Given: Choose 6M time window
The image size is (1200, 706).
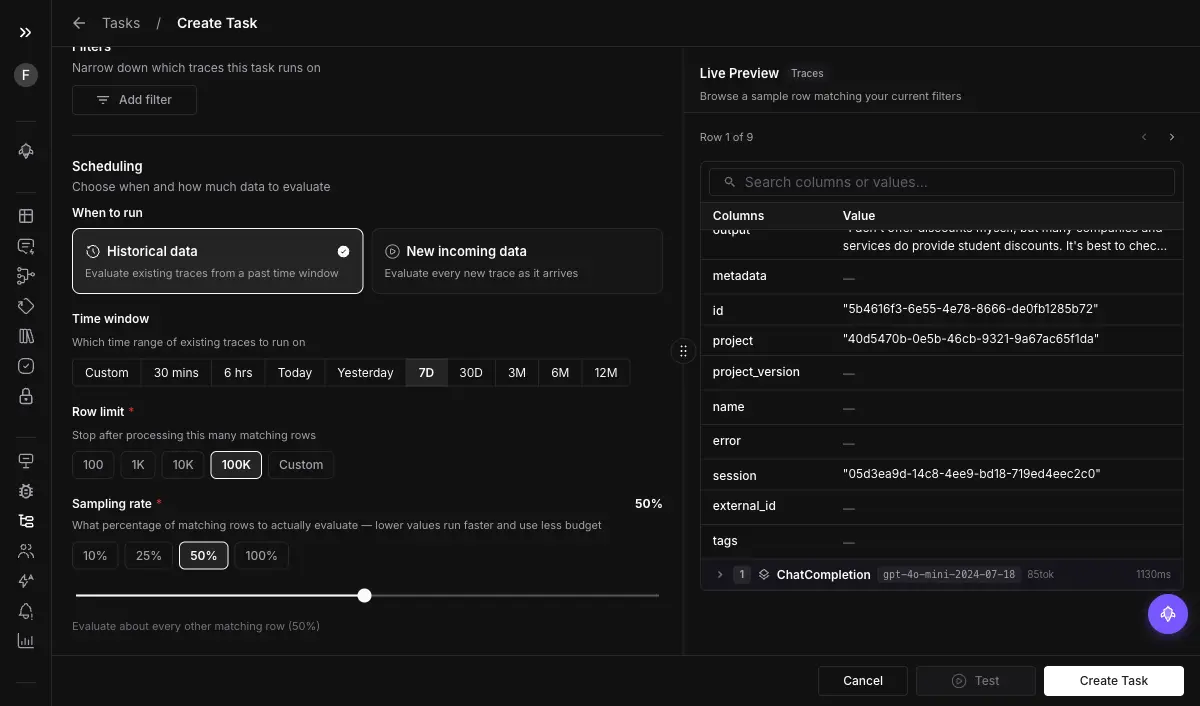Looking at the screenshot, I should point(560,373).
